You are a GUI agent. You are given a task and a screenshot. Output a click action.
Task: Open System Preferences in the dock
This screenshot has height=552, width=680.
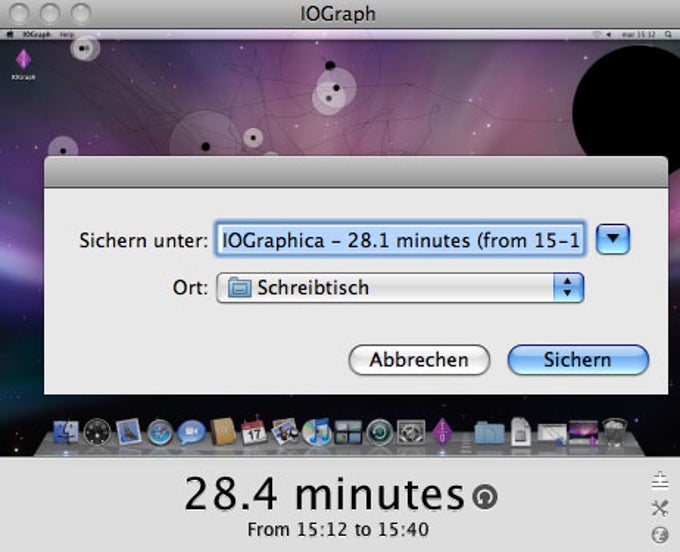pos(411,432)
